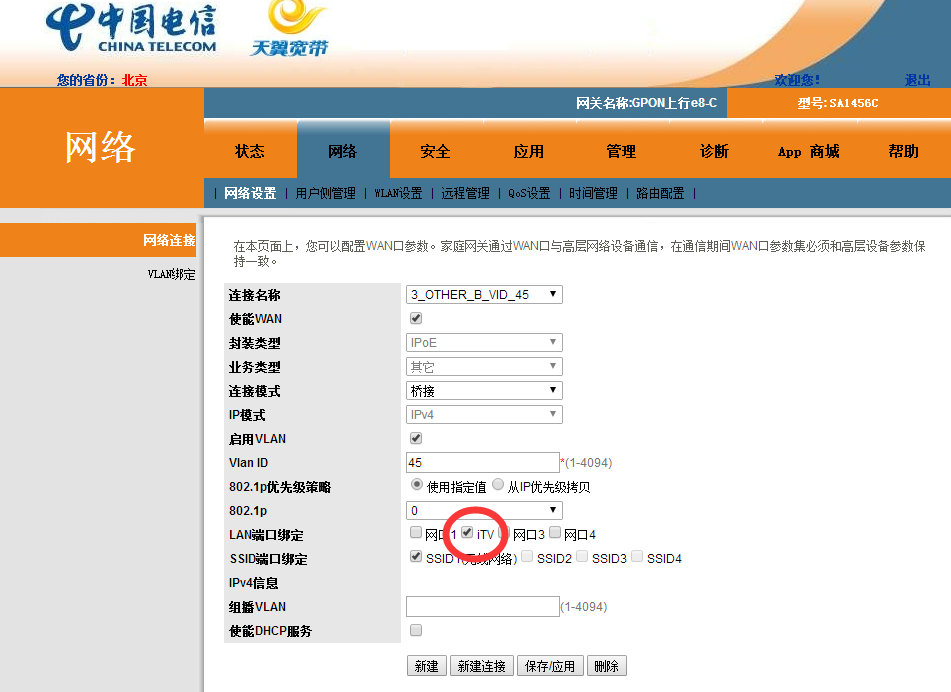Check the SSID4 binding checkbox
Image resolution: width=951 pixels, height=692 pixels.
pyautogui.click(x=637, y=556)
